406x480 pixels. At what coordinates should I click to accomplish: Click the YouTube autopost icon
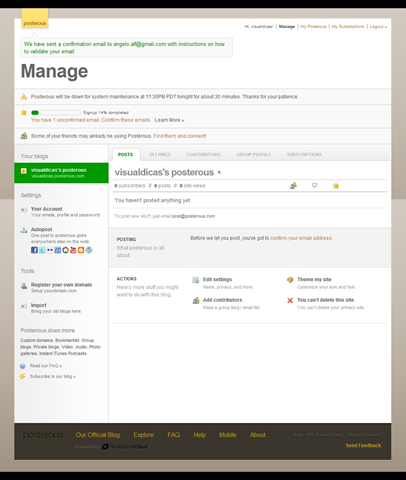coord(73,250)
